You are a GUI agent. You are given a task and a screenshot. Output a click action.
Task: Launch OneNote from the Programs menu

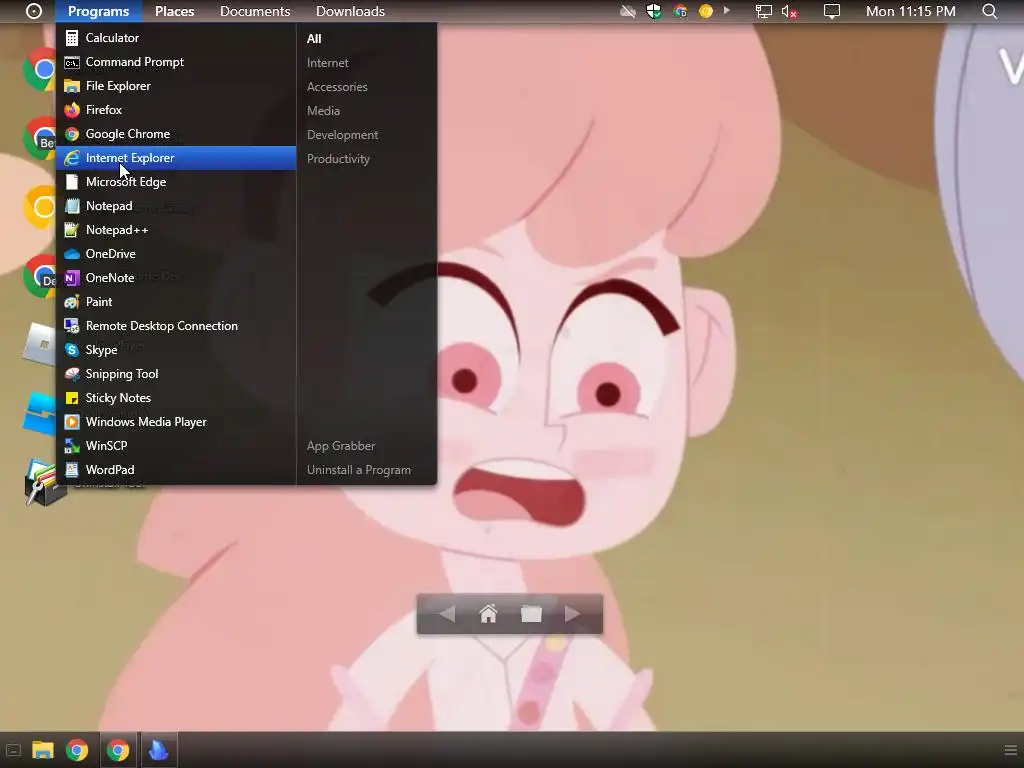176,278
